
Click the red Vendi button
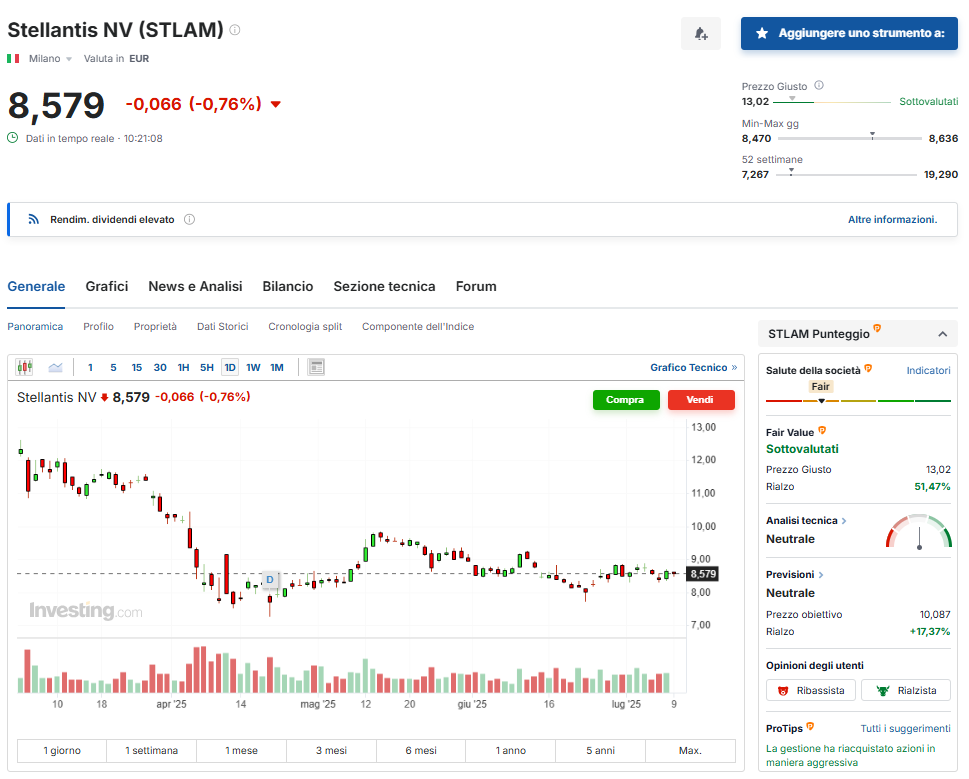701,400
